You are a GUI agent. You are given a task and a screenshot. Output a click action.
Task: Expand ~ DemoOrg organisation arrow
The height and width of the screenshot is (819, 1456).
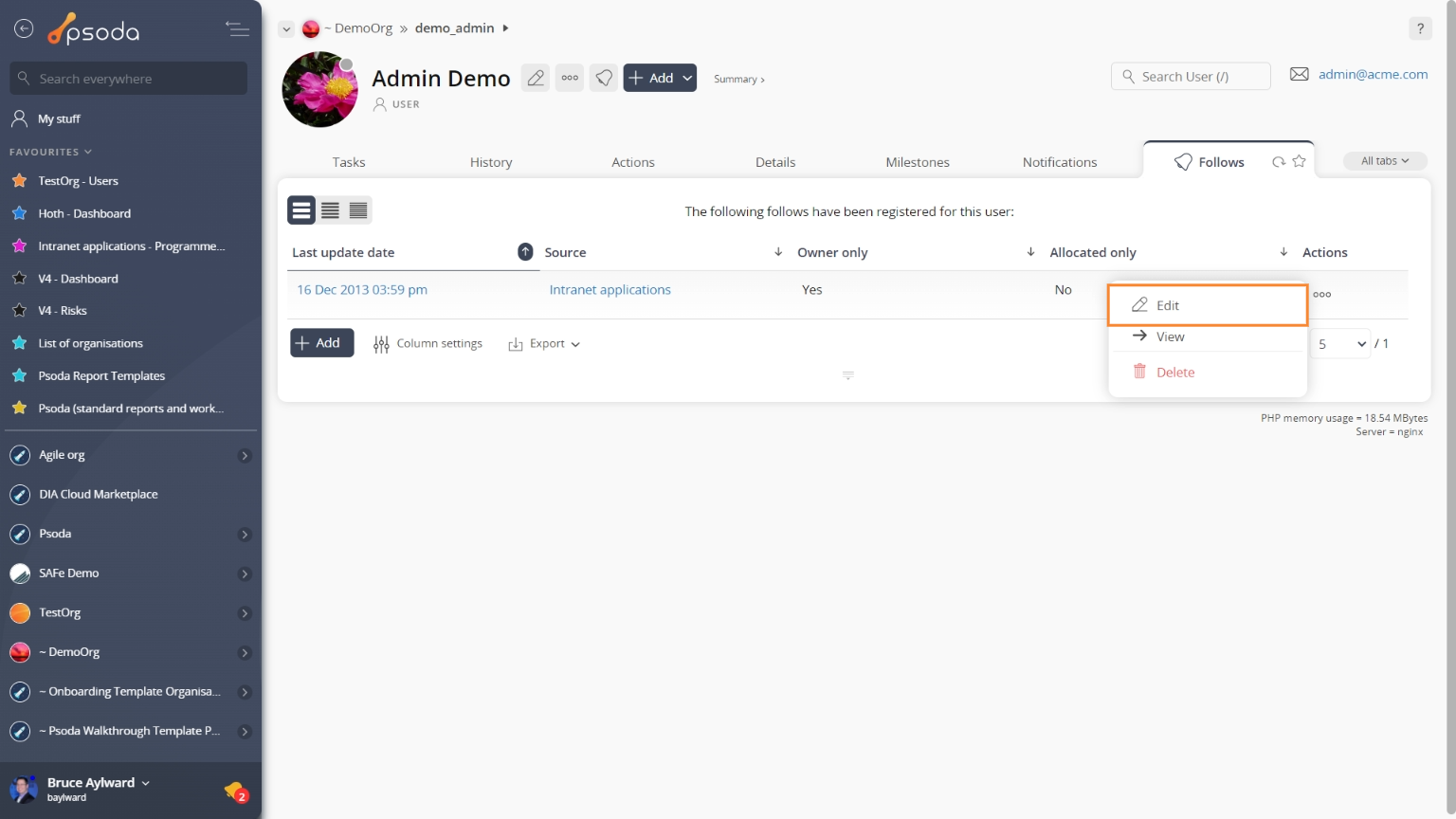245,653
